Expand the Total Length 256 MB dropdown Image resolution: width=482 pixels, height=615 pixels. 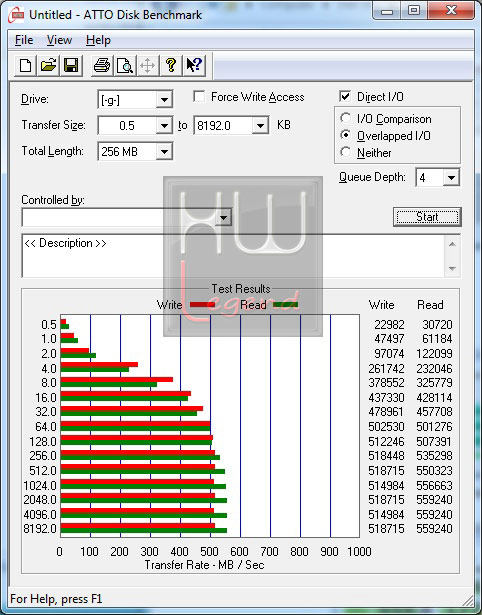click(x=164, y=151)
